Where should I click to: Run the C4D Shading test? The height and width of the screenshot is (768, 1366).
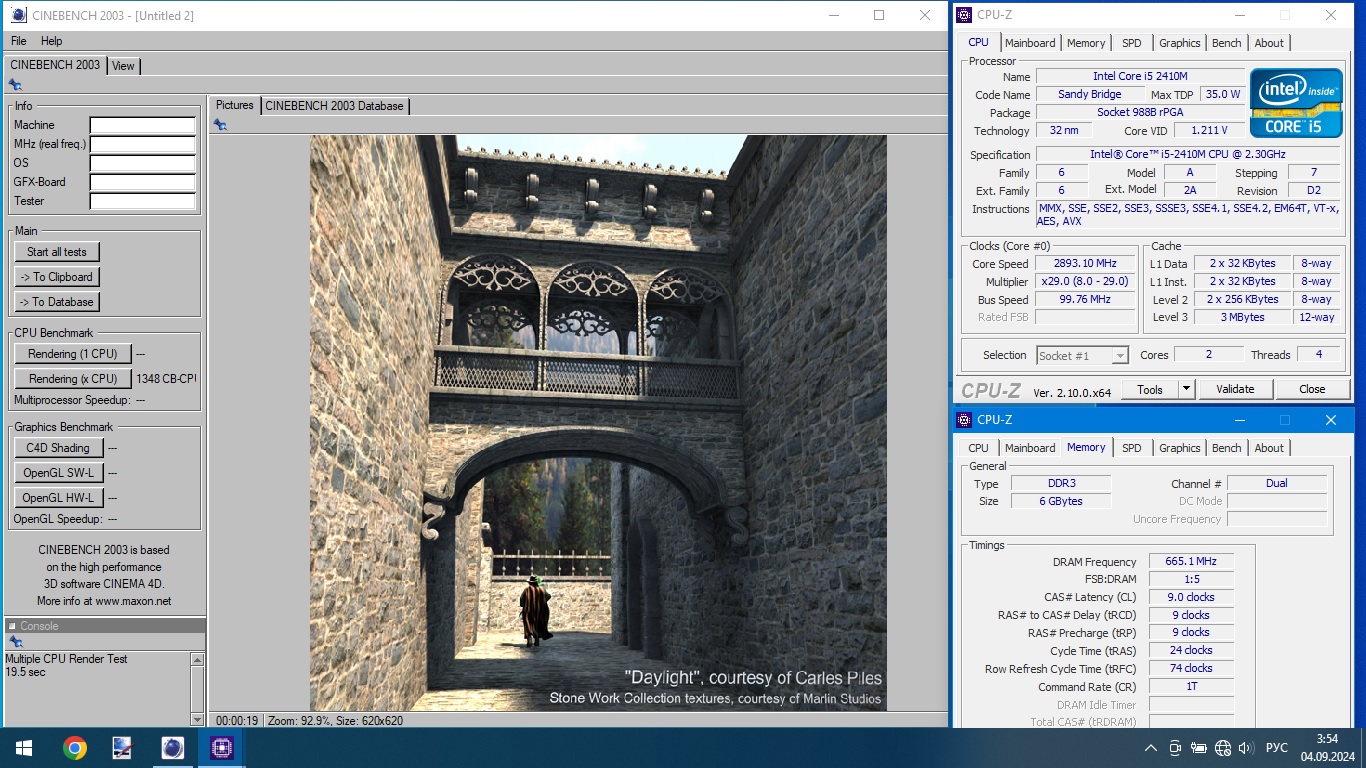coord(57,448)
